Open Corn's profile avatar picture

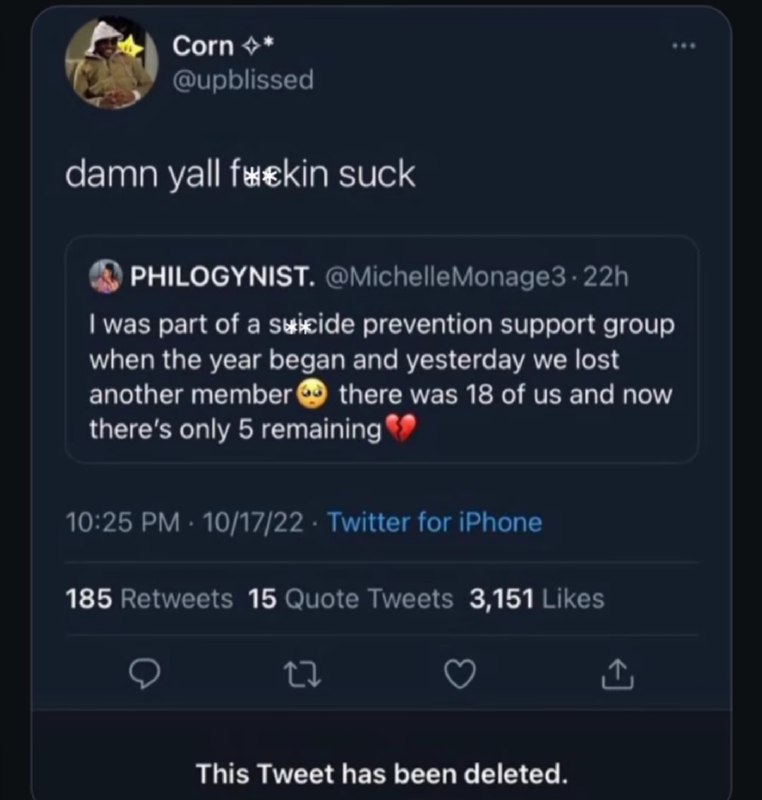(112, 63)
